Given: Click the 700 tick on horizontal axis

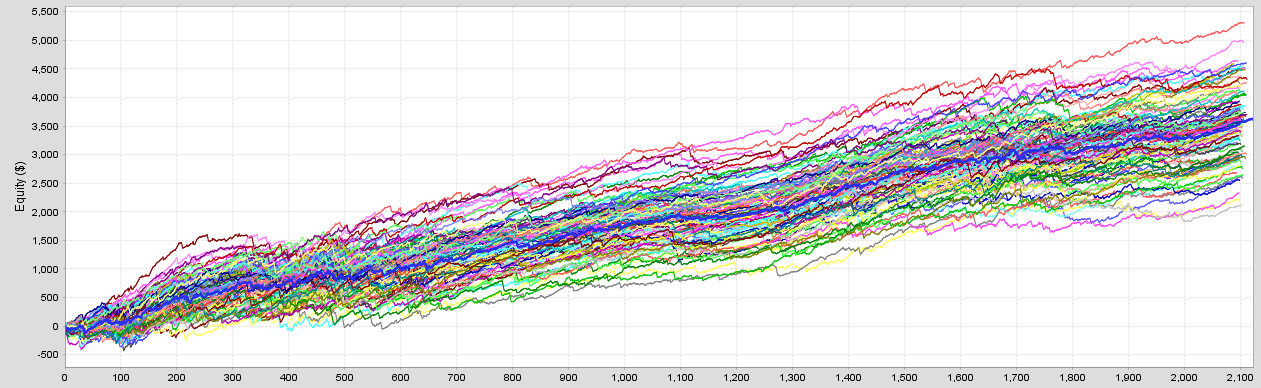Looking at the screenshot, I should point(456,379).
